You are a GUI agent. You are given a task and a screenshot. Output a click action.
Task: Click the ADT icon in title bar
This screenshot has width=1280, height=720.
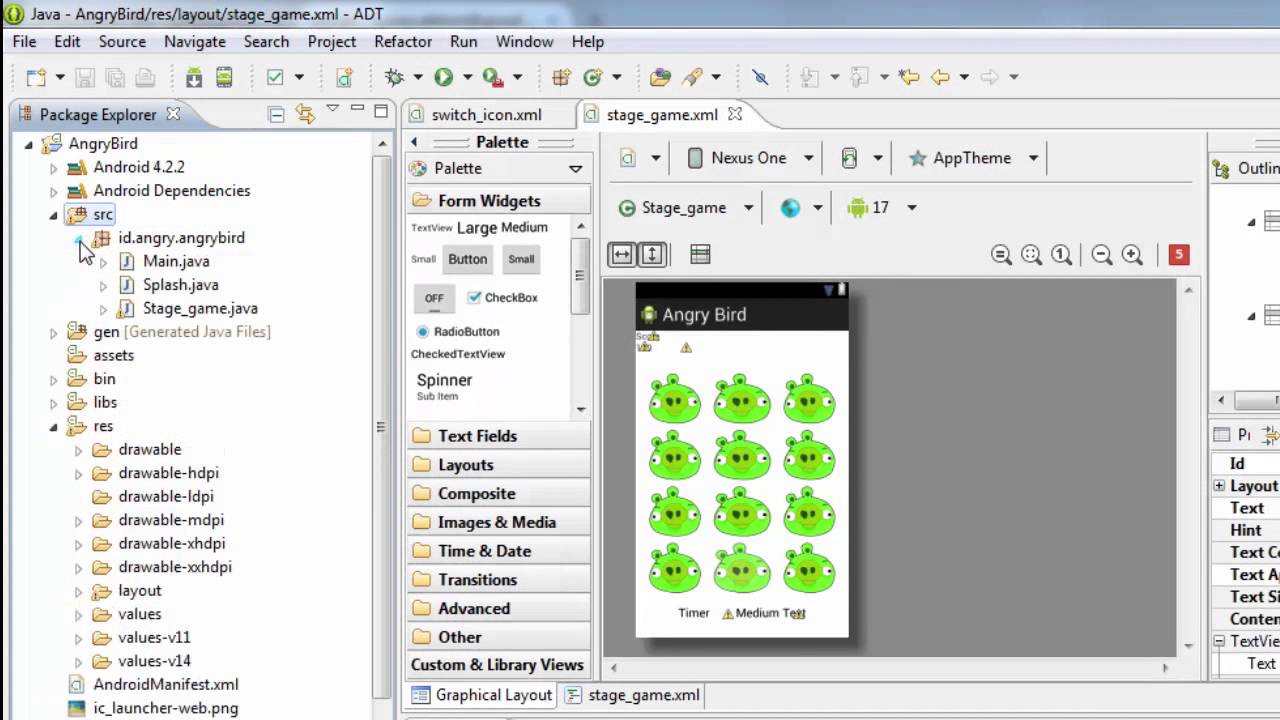tap(14, 14)
